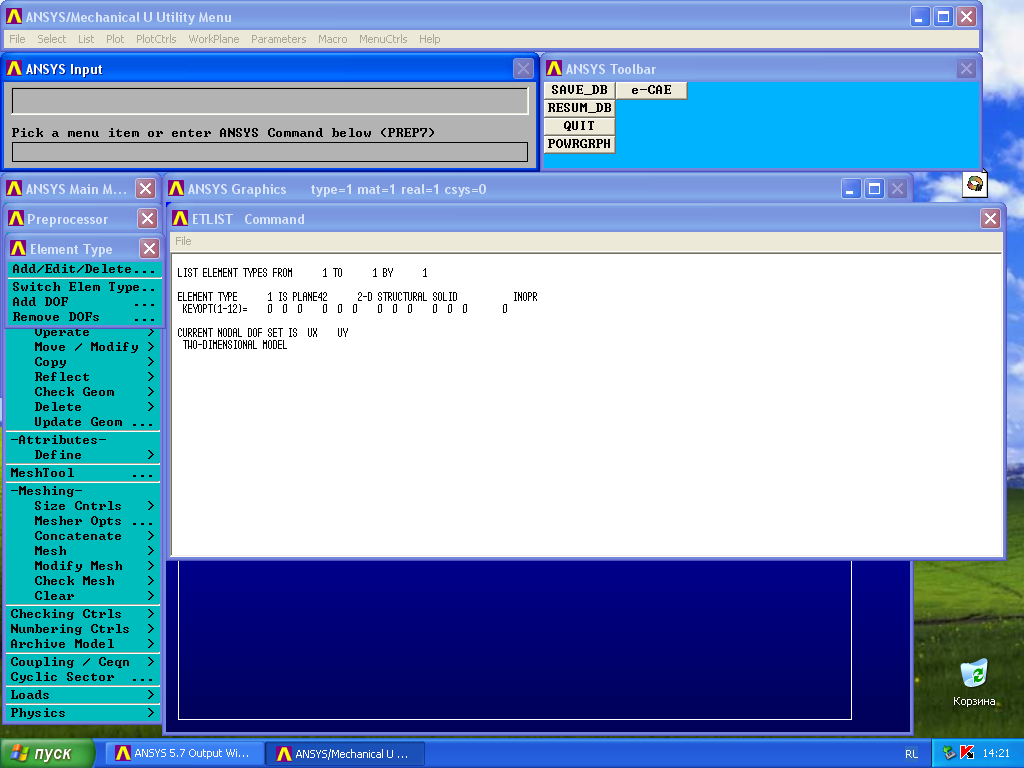The height and width of the screenshot is (768, 1024).
Task: Switch to ANSYS 5.7 Output Window taskbar item
Action: 184,754
